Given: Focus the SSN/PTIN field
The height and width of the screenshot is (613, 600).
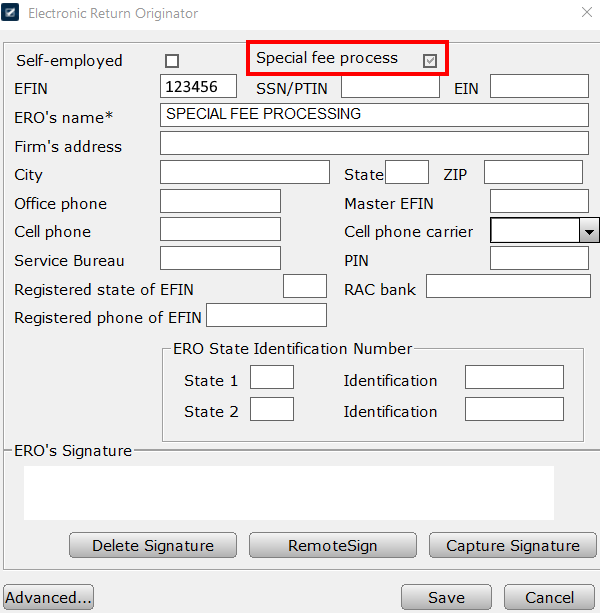Looking at the screenshot, I should coord(390,87).
